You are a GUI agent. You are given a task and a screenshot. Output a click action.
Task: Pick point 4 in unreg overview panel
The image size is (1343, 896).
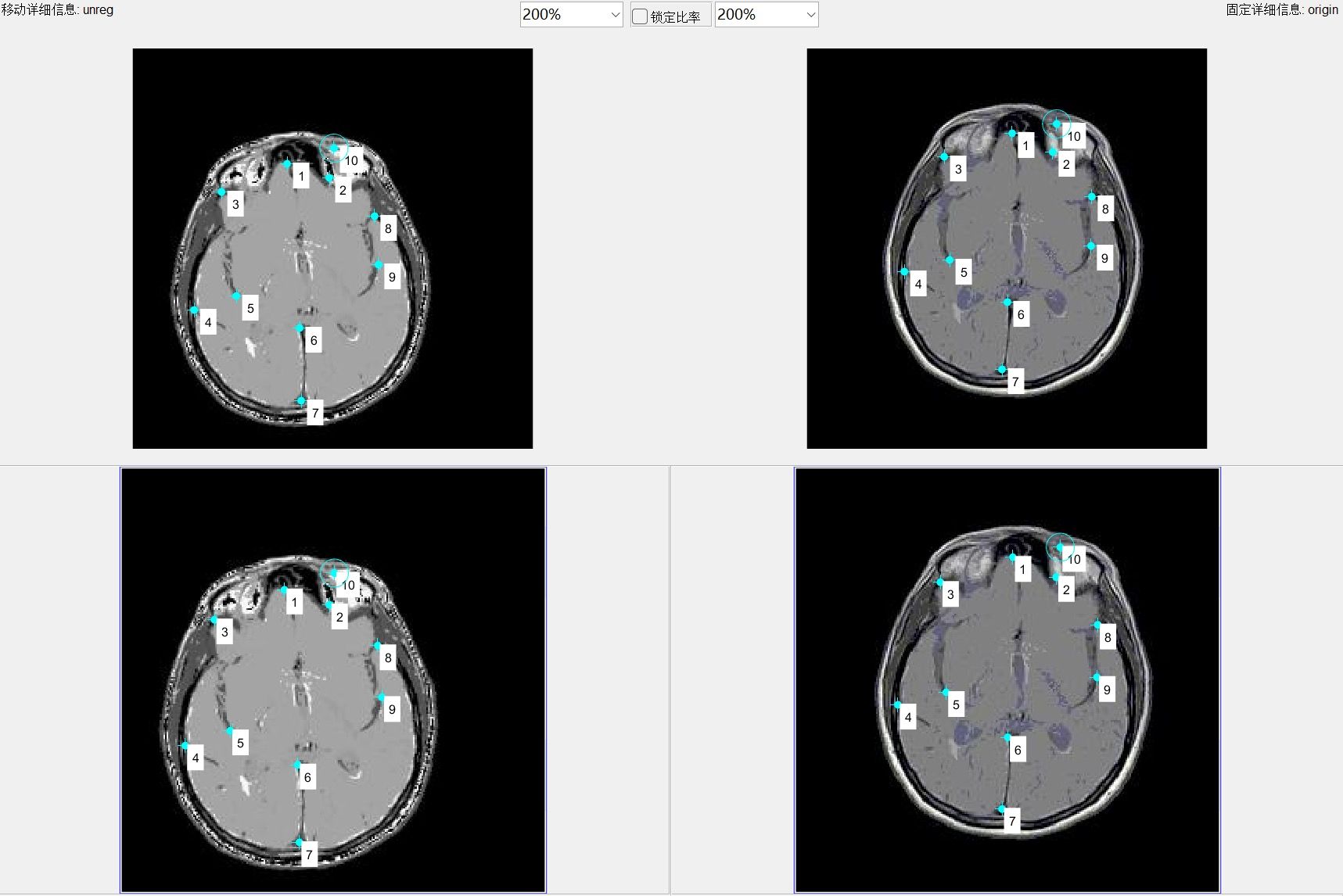tap(185, 746)
